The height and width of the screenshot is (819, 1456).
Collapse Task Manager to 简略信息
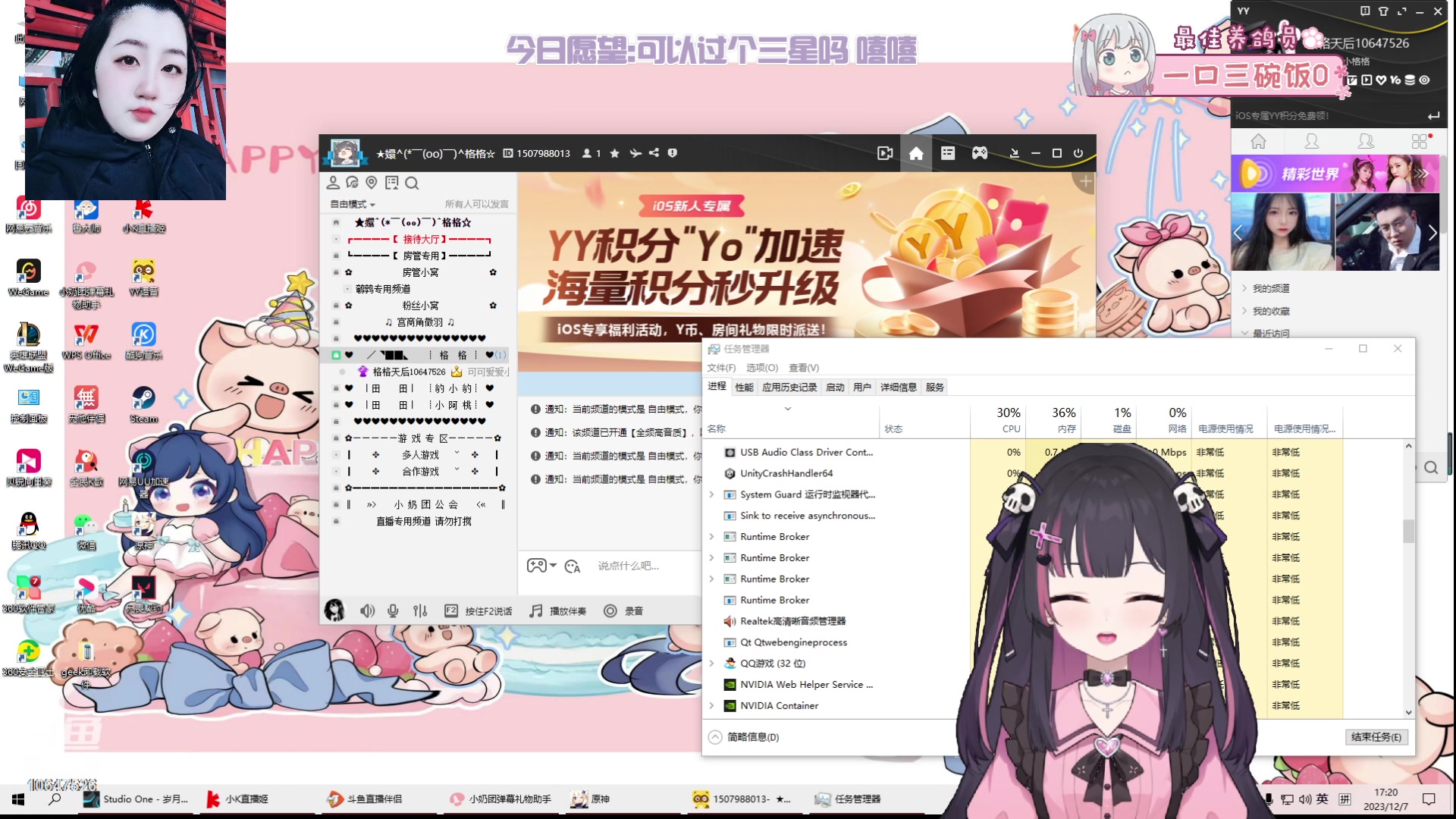pos(744,737)
